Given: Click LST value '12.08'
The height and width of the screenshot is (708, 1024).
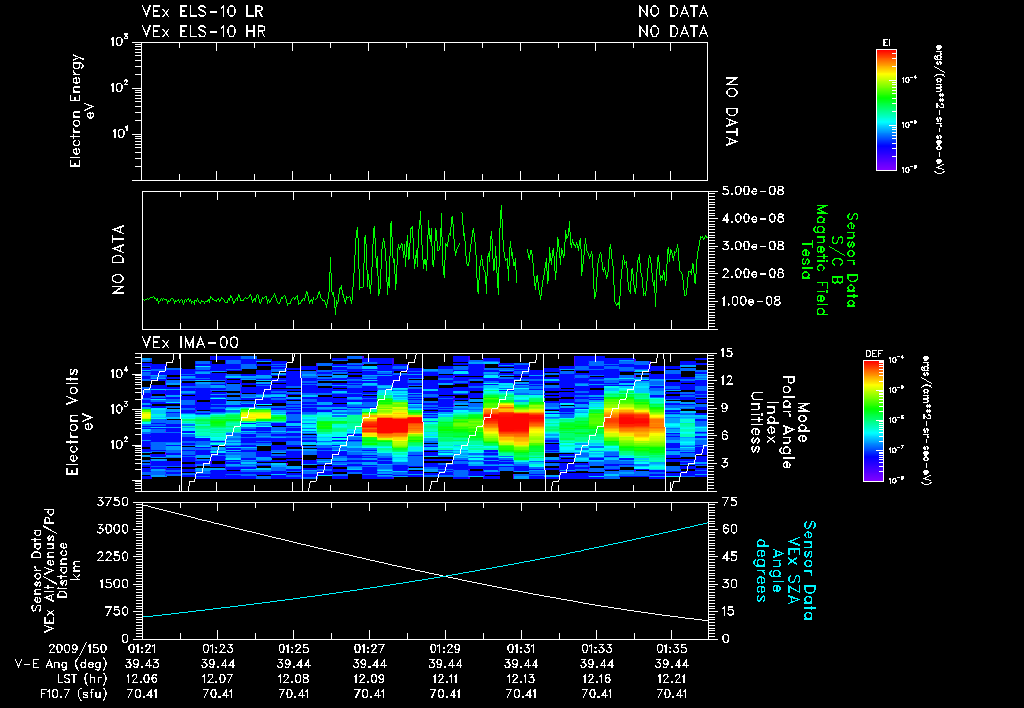Looking at the screenshot, I should pos(294,679).
